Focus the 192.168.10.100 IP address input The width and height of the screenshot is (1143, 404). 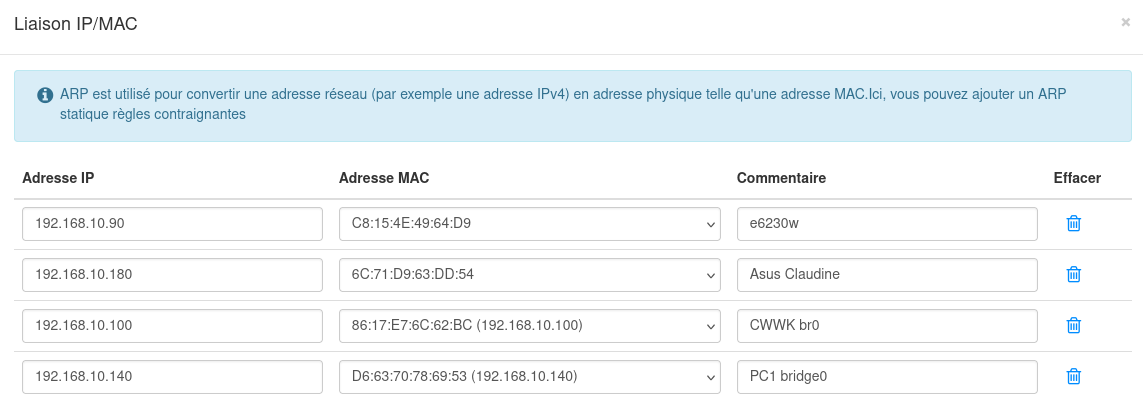pos(172,326)
